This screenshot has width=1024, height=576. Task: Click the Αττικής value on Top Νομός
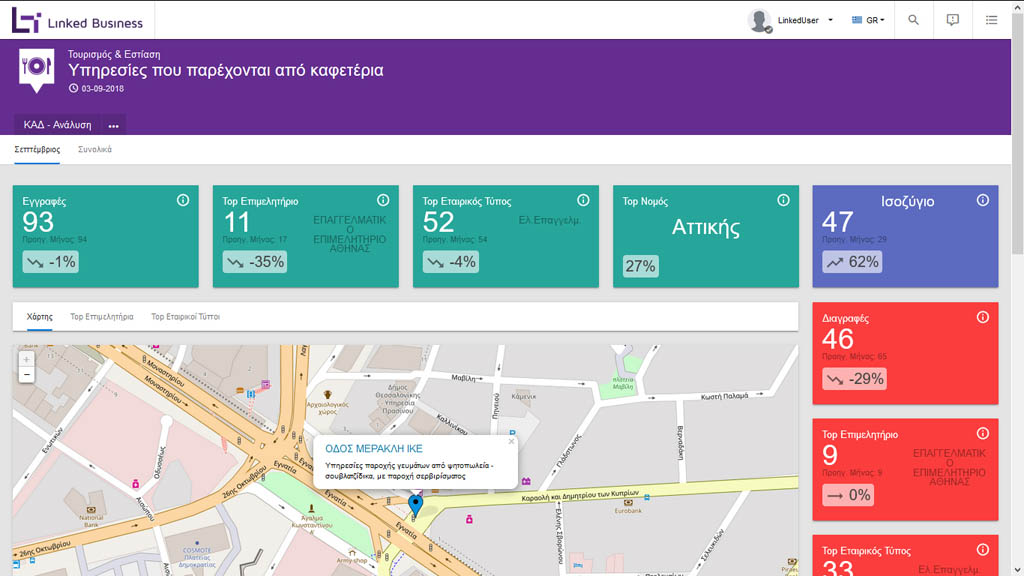[706, 227]
